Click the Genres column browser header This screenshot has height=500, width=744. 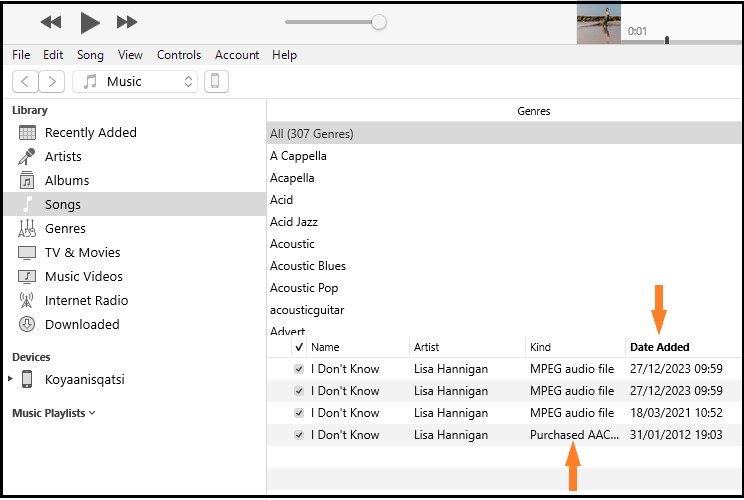(x=533, y=111)
